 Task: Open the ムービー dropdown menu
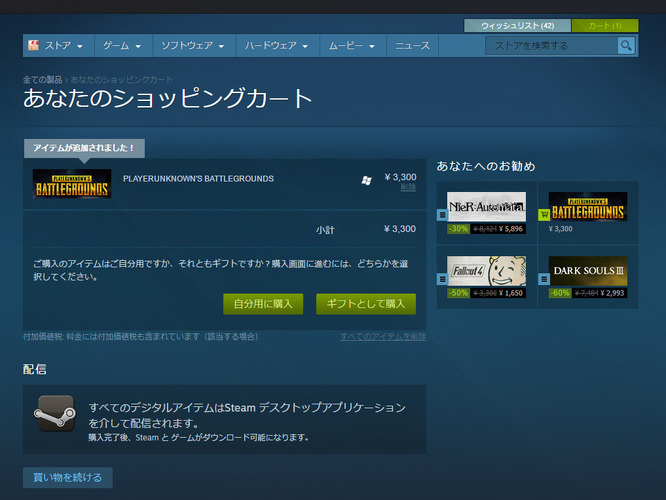point(352,45)
